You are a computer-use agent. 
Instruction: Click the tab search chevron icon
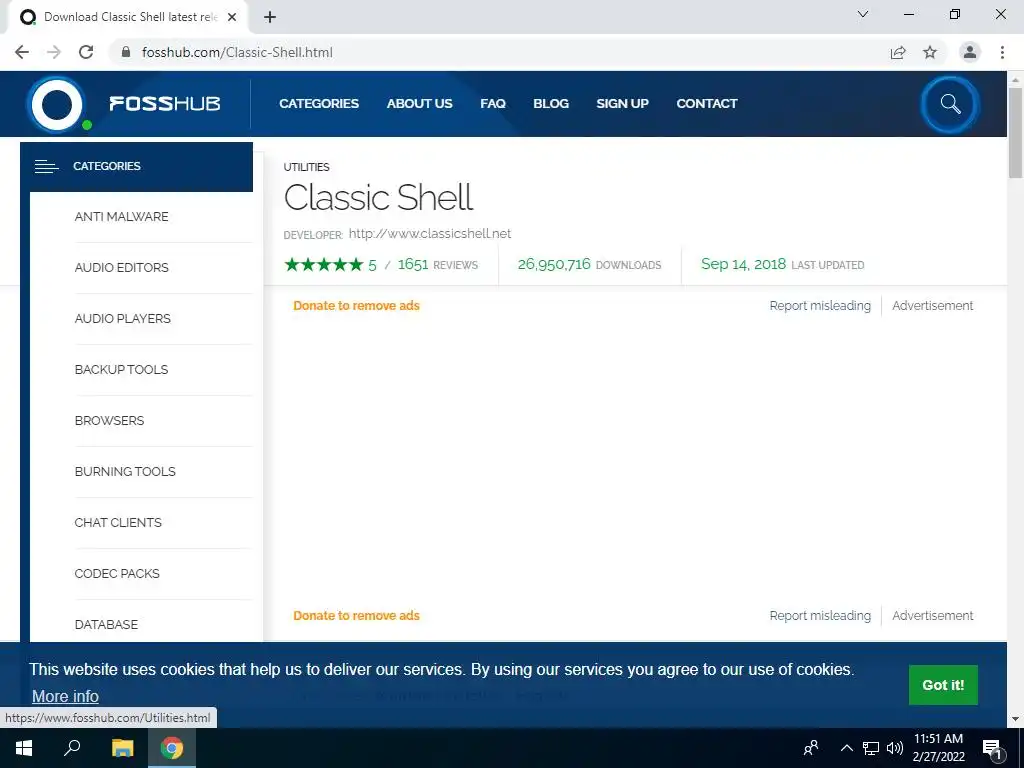[863, 14]
